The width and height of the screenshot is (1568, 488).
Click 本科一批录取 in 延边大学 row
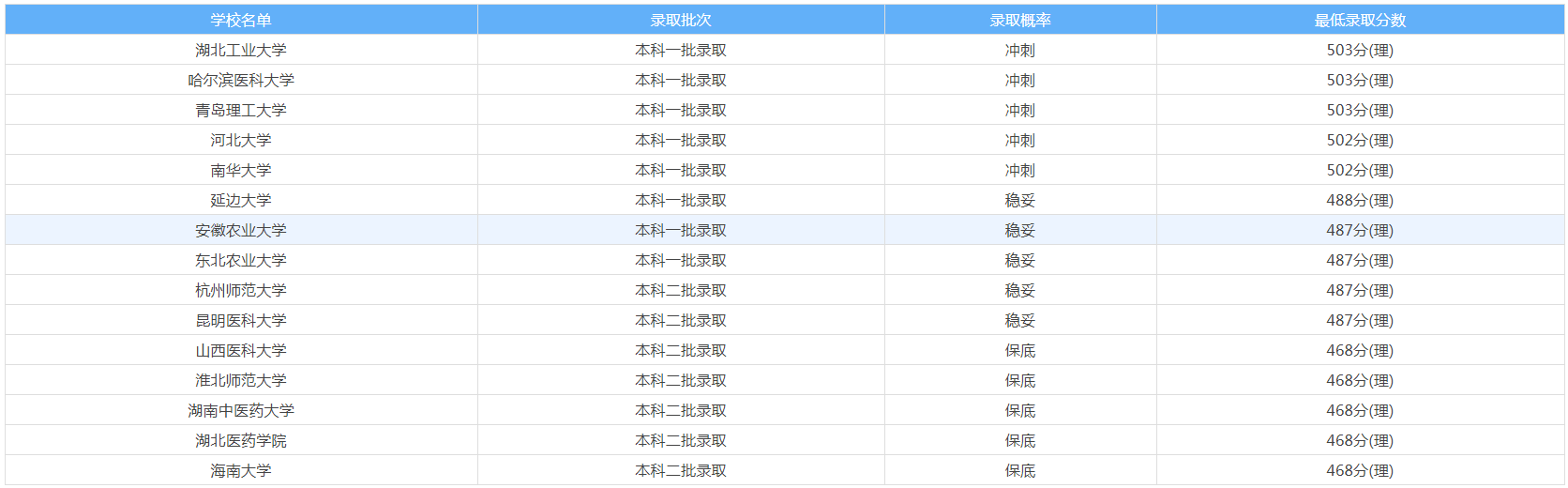pyautogui.click(x=681, y=200)
